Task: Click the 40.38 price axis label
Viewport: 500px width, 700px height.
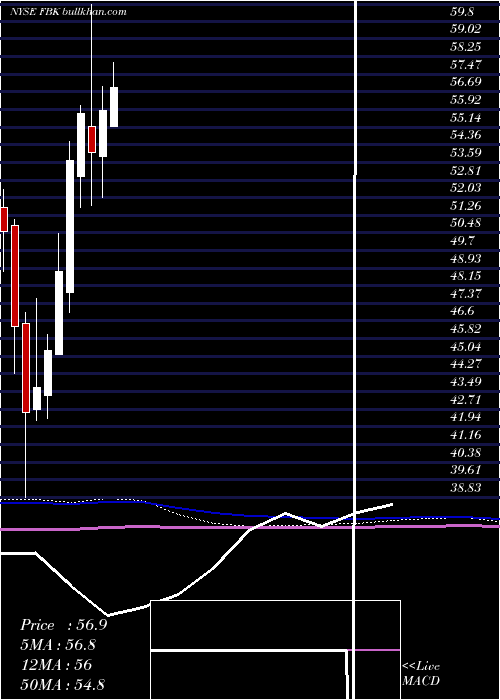Action: [x=465, y=453]
